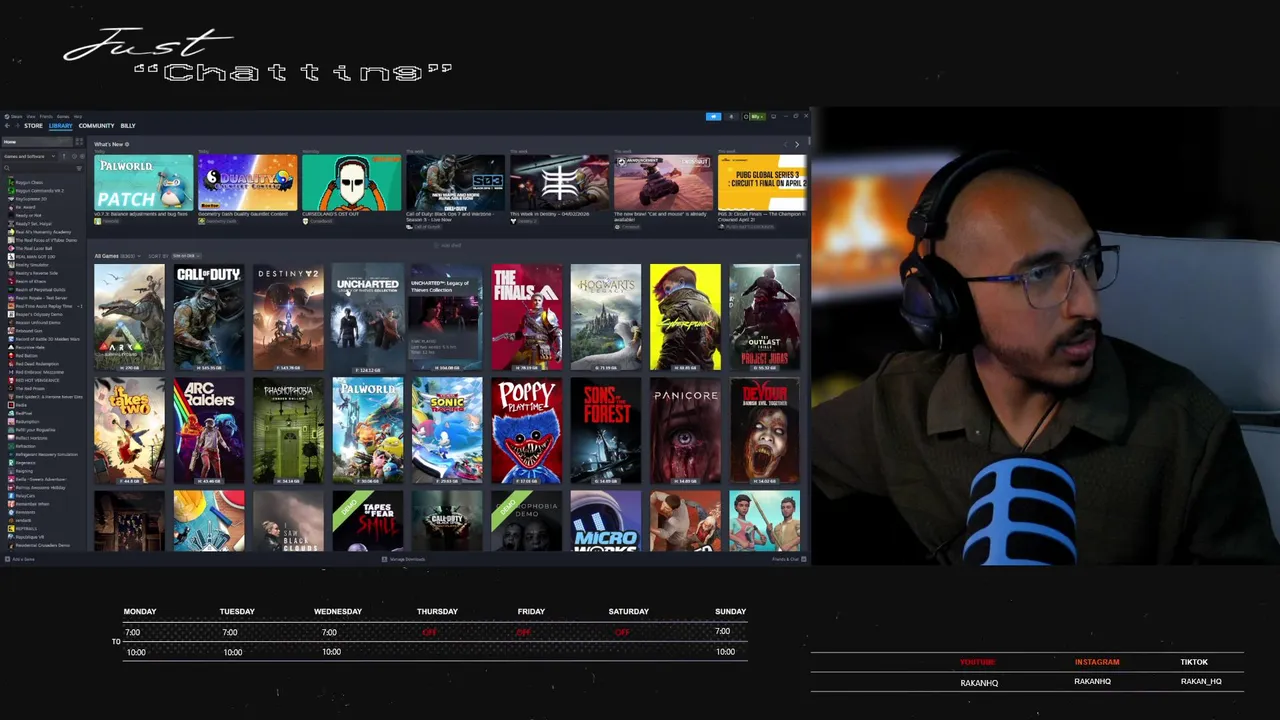The image size is (1280, 720).
Task: Click the sidebar sort arrow icon
Action: click(64, 156)
